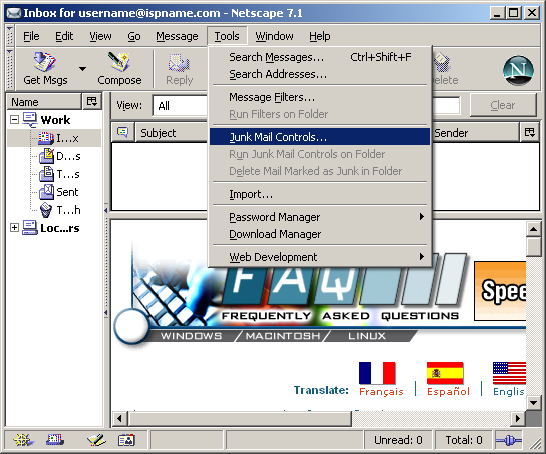Select the Templates folder (T...s)
The height and width of the screenshot is (454, 546).
[59, 174]
